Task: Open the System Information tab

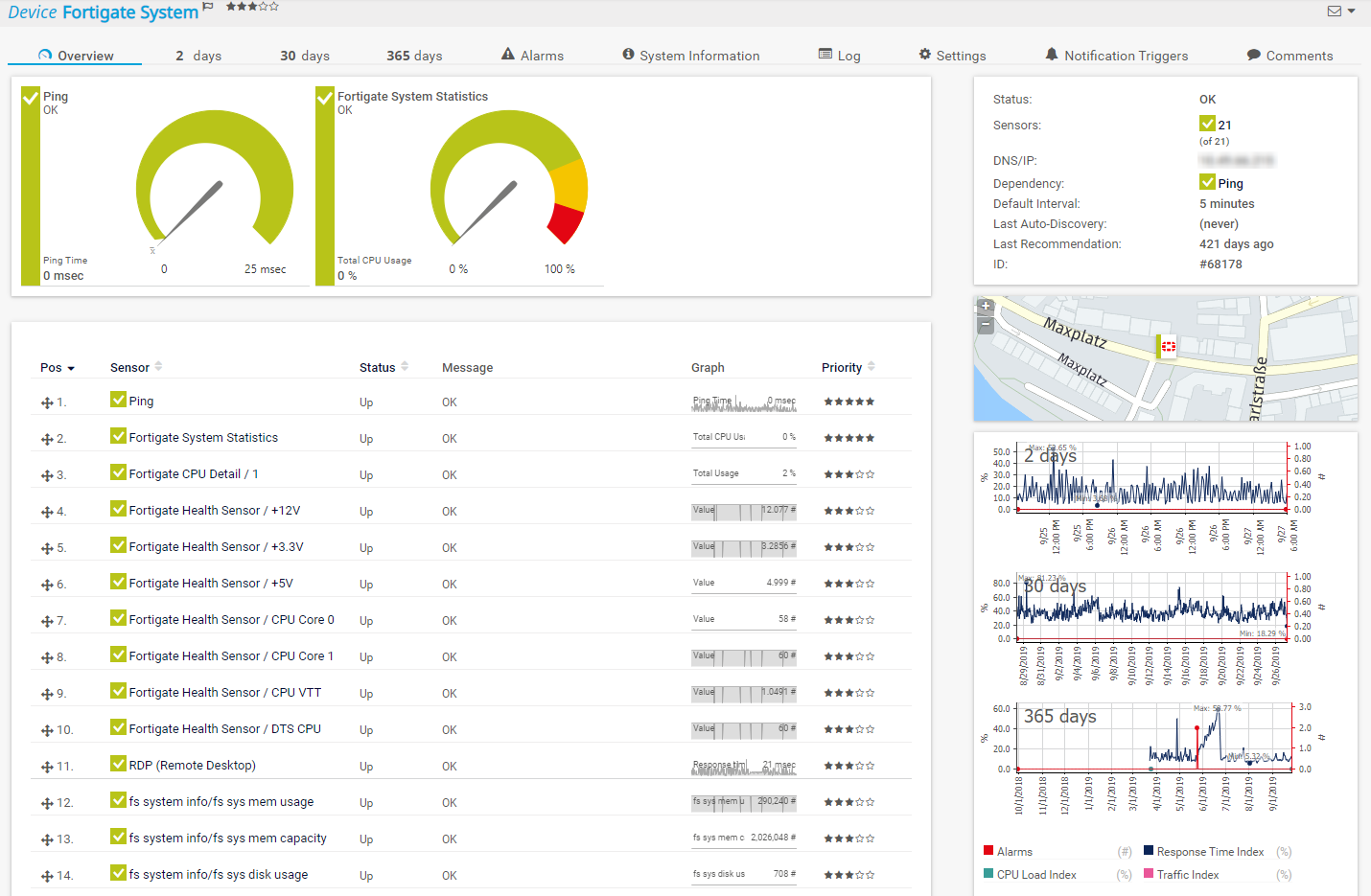Action: tap(691, 56)
